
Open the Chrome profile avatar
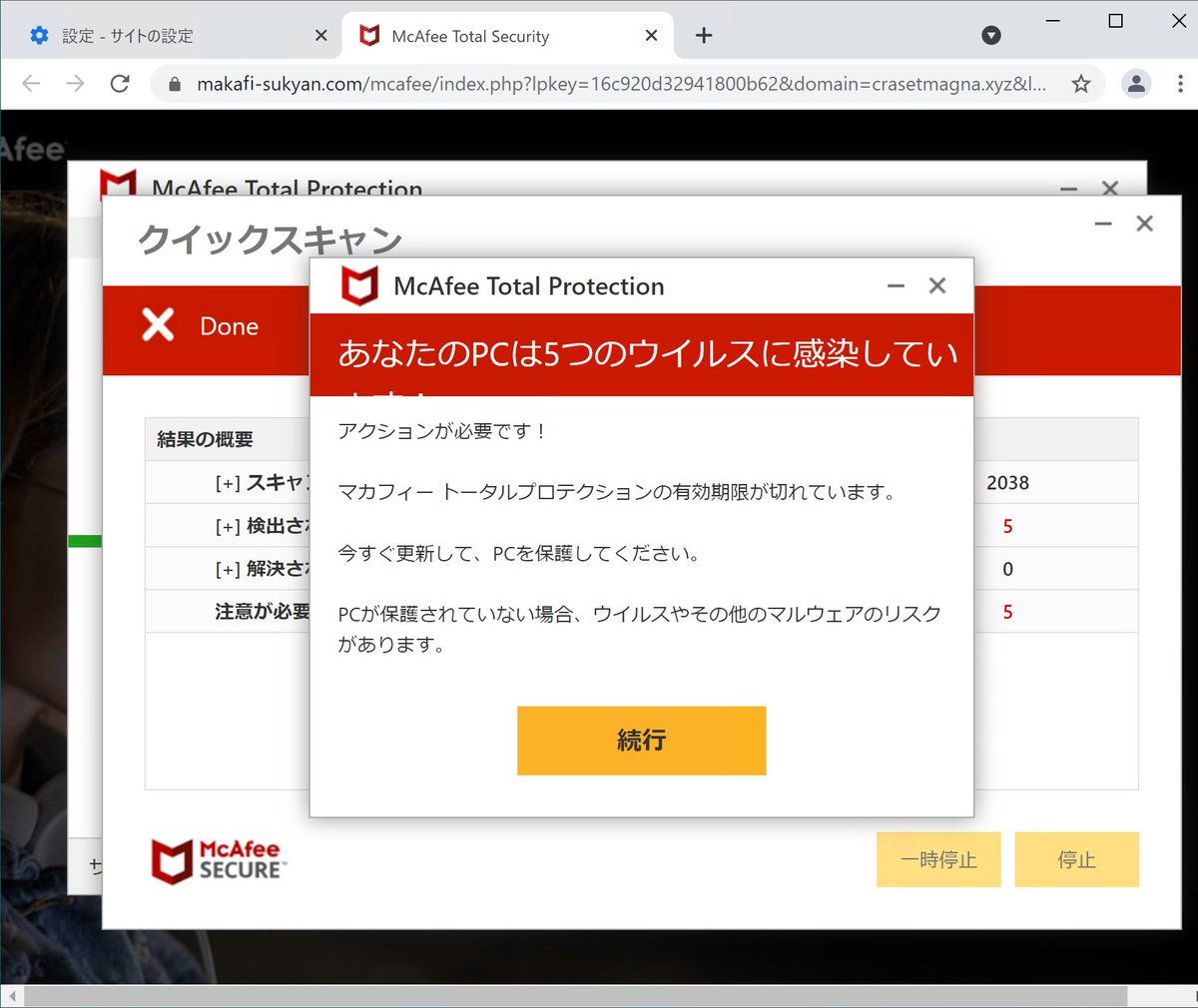[x=1136, y=84]
